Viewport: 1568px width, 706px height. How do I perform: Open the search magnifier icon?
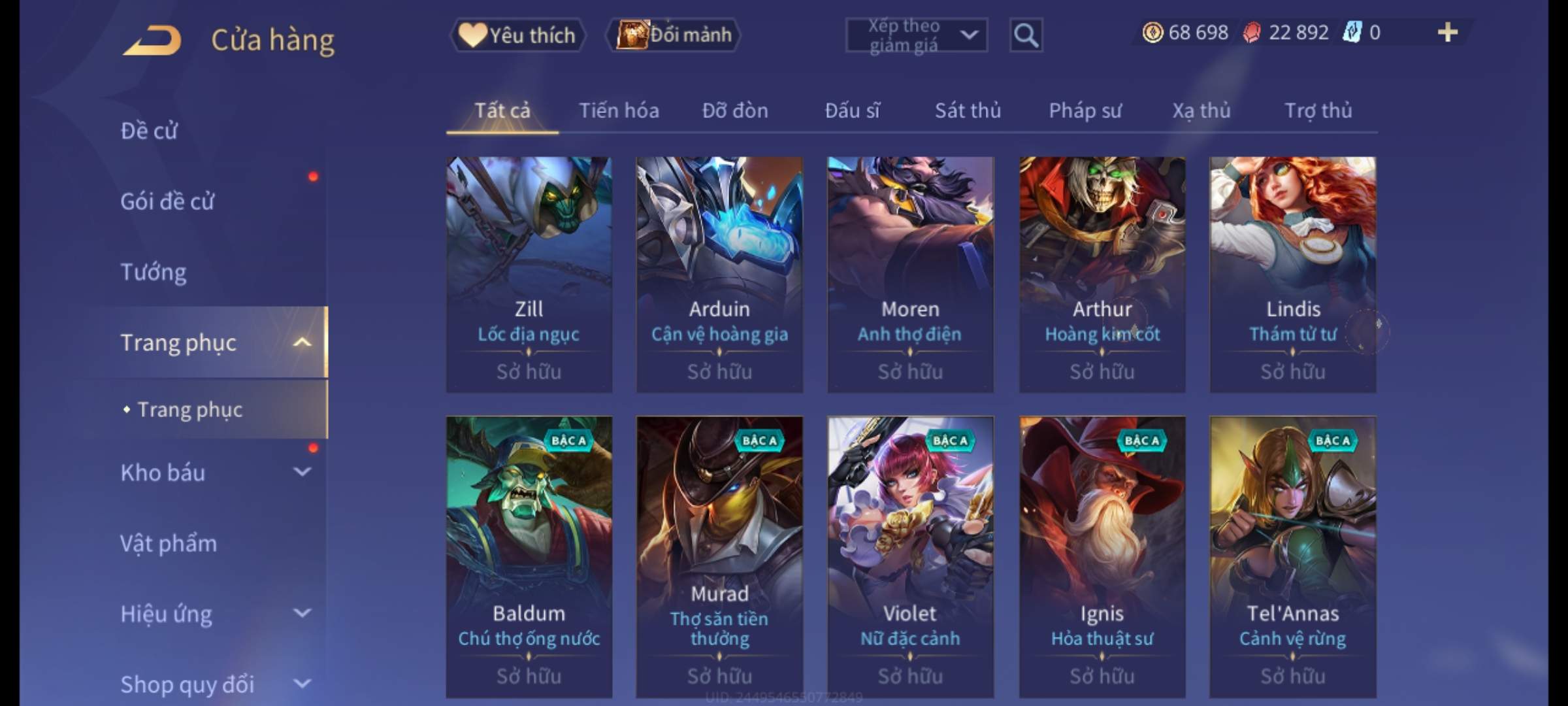click(1026, 35)
